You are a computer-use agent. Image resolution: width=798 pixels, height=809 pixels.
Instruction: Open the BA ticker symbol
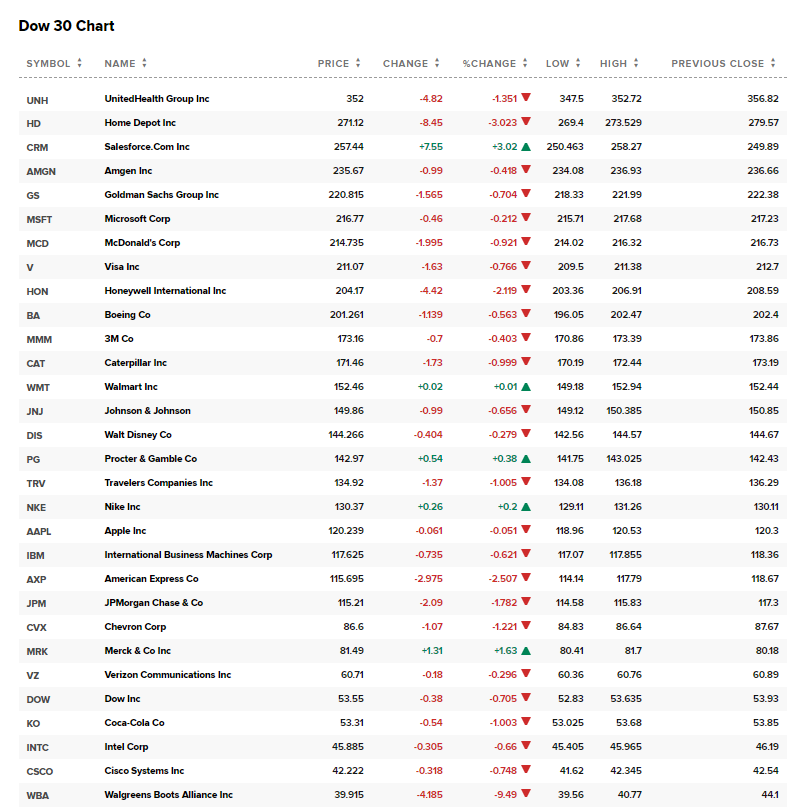click(33, 316)
